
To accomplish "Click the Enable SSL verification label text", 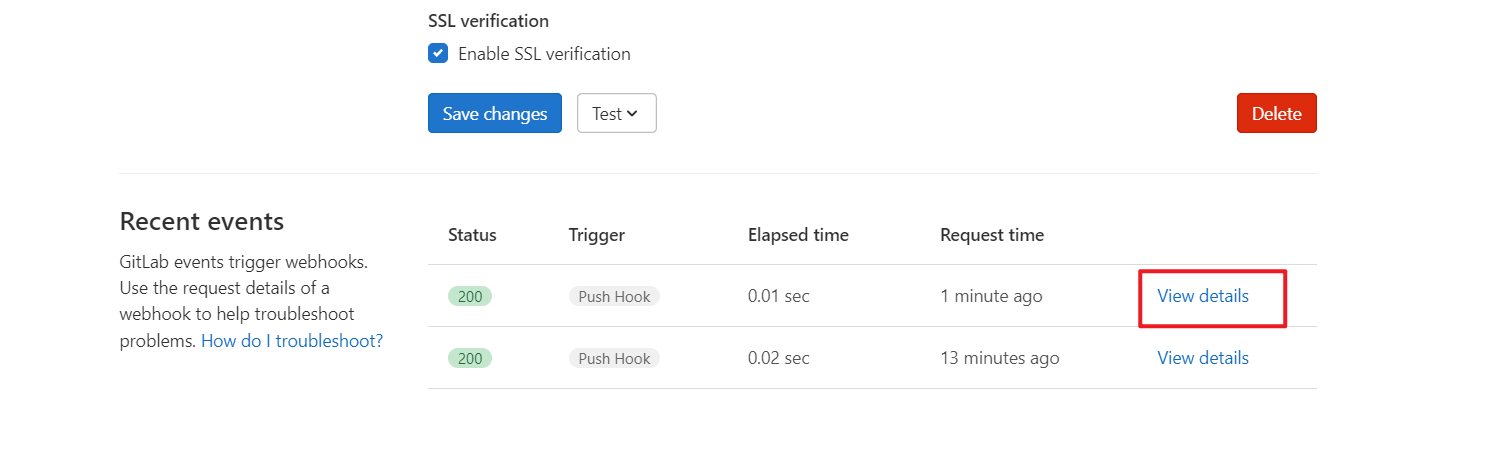I will pyautogui.click(x=544, y=54).
